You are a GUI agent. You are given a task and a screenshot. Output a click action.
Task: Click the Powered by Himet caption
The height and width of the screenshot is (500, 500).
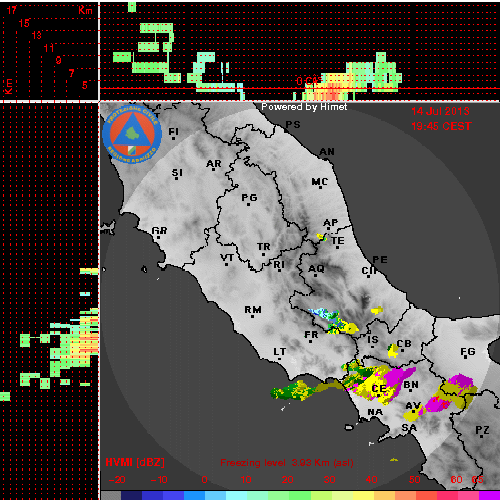[304, 107]
